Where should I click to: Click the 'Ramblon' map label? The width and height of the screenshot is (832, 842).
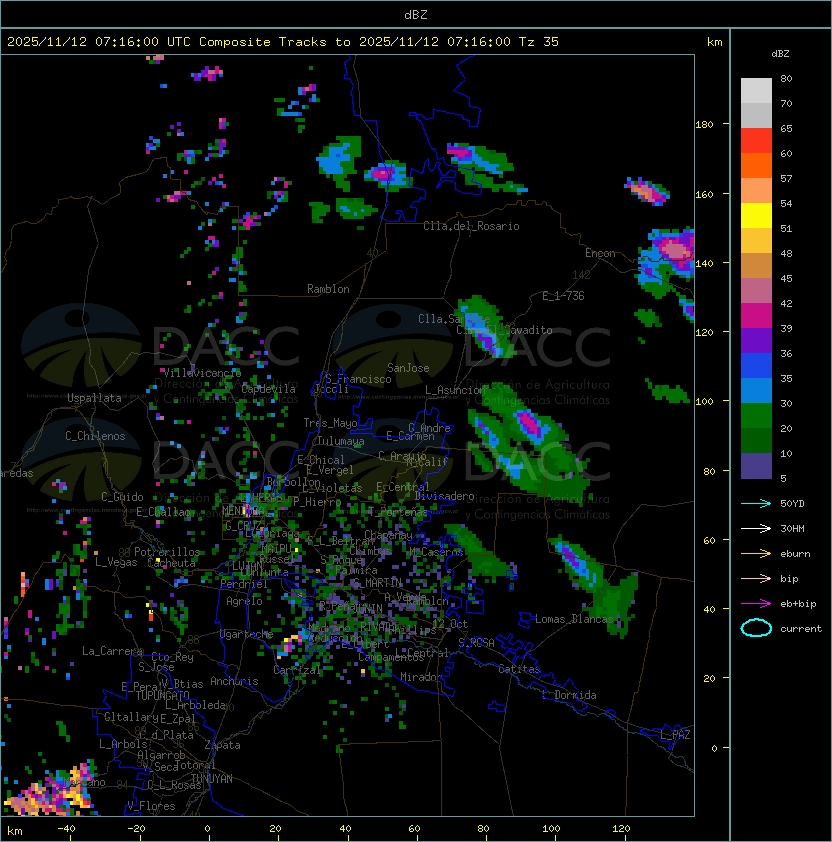click(328, 289)
